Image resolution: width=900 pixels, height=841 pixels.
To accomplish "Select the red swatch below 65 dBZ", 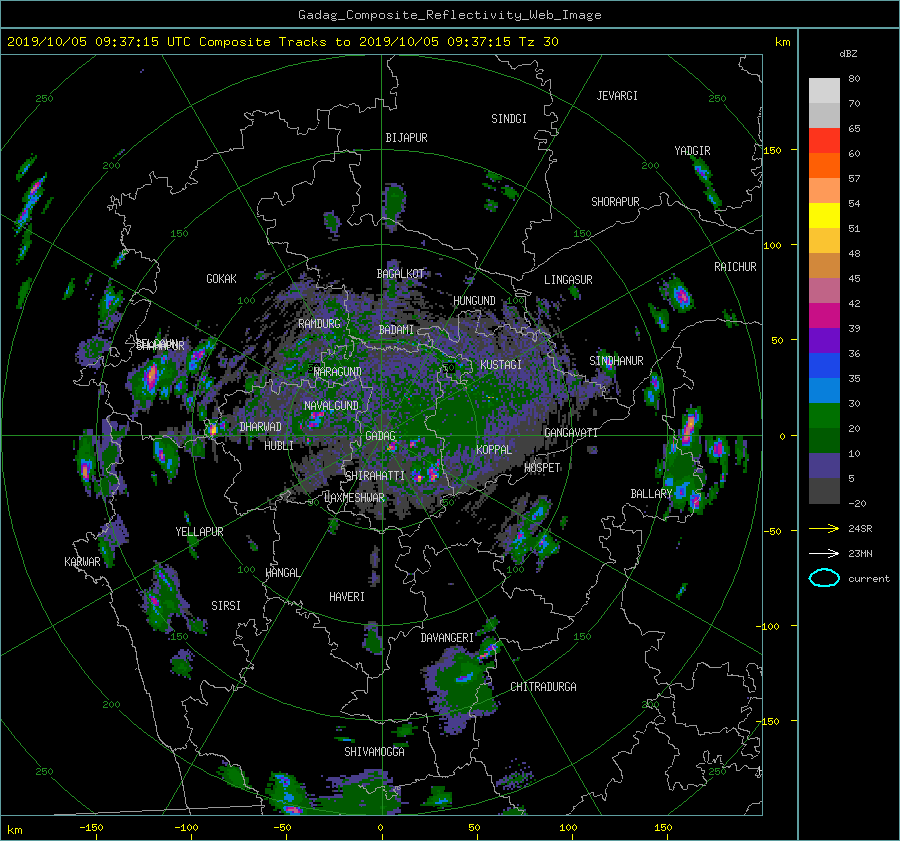I will (824, 140).
